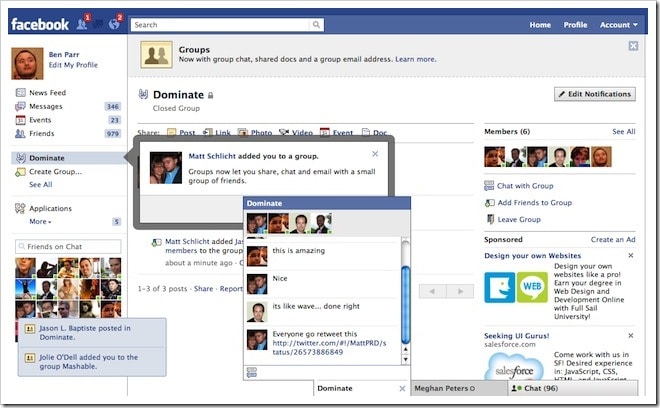Close the Groups announcement banner
The image size is (660, 408).
click(633, 46)
